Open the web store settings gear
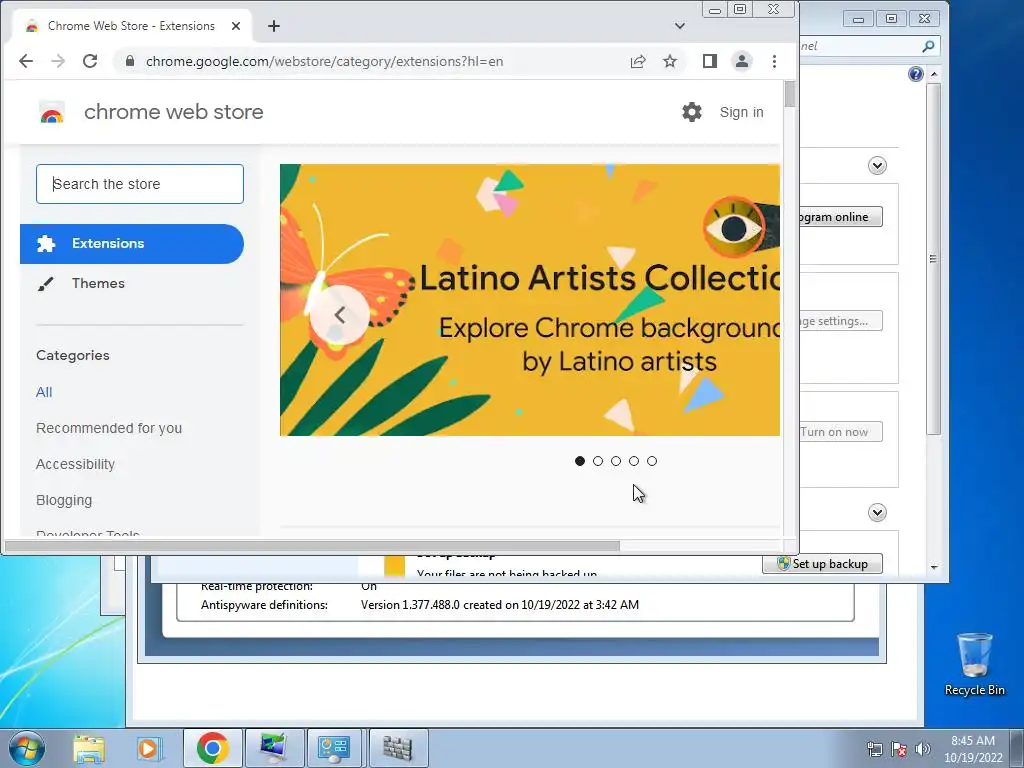The width and height of the screenshot is (1024, 768). point(692,112)
